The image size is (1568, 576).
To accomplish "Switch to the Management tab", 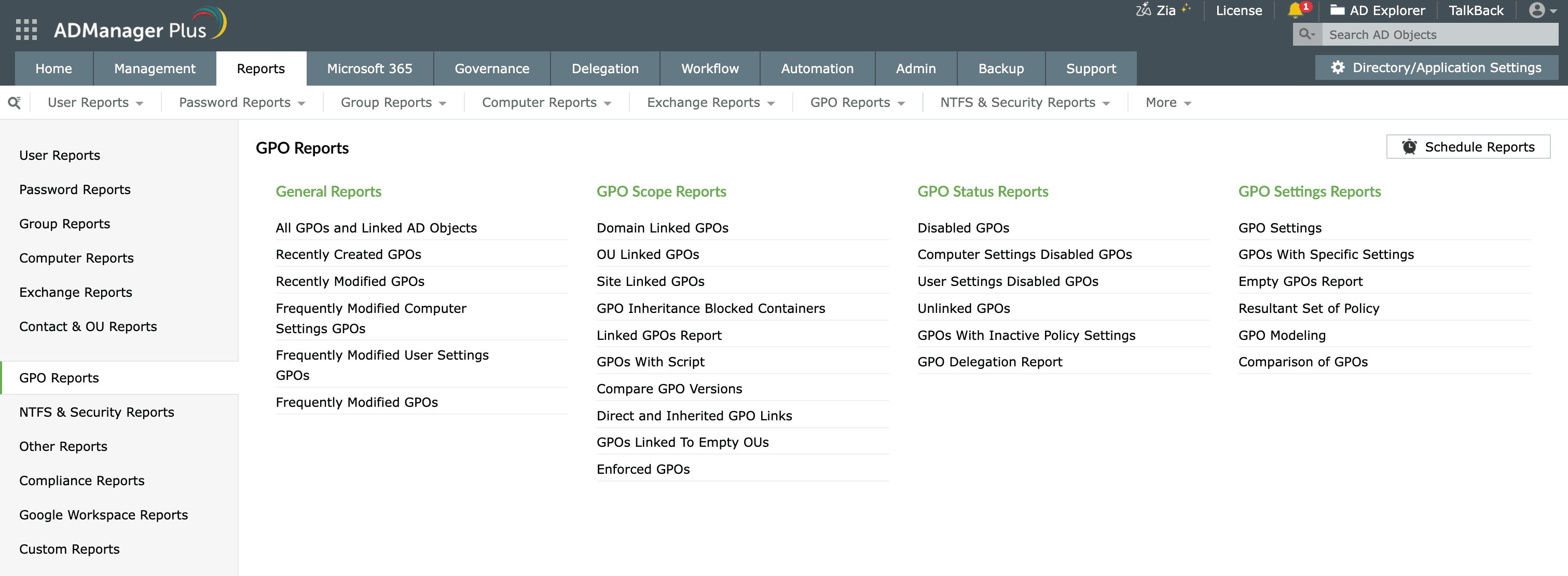I will [x=155, y=68].
